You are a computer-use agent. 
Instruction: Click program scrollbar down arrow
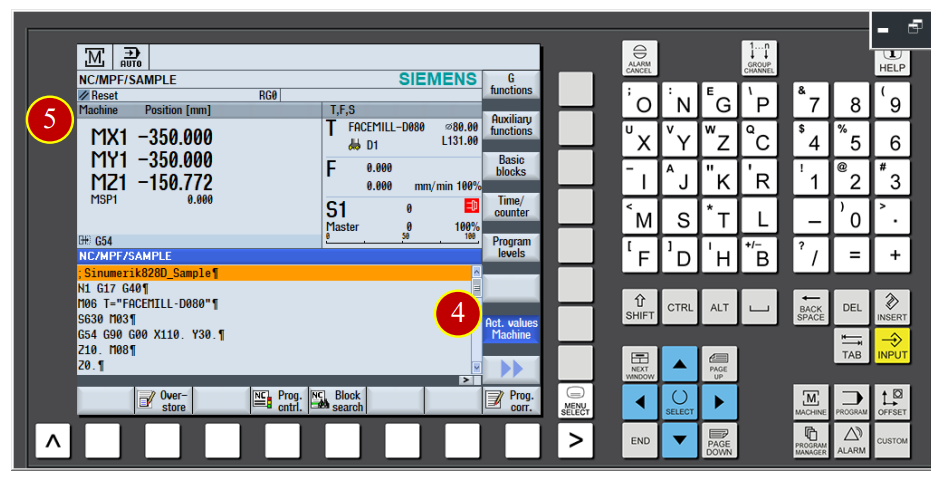[x=476, y=368]
